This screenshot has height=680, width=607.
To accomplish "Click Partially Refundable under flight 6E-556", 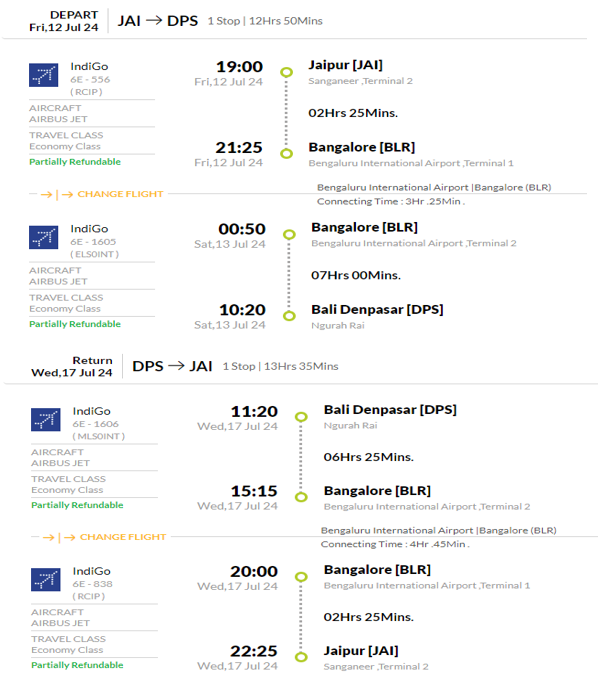I will coord(75,162).
